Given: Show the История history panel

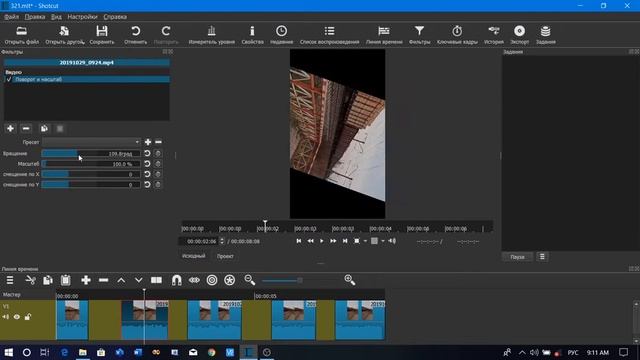Looking at the screenshot, I should tap(493, 35).
